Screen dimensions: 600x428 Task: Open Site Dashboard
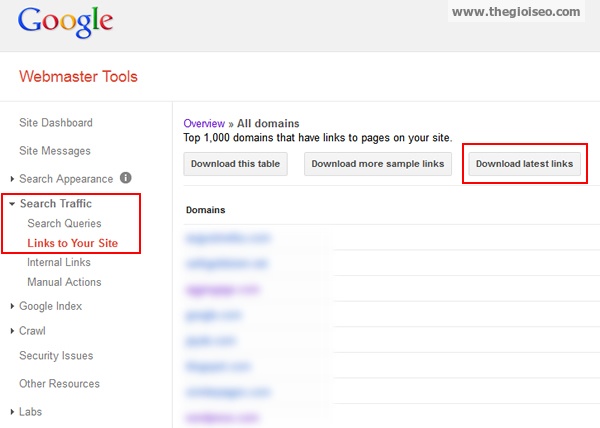click(56, 123)
